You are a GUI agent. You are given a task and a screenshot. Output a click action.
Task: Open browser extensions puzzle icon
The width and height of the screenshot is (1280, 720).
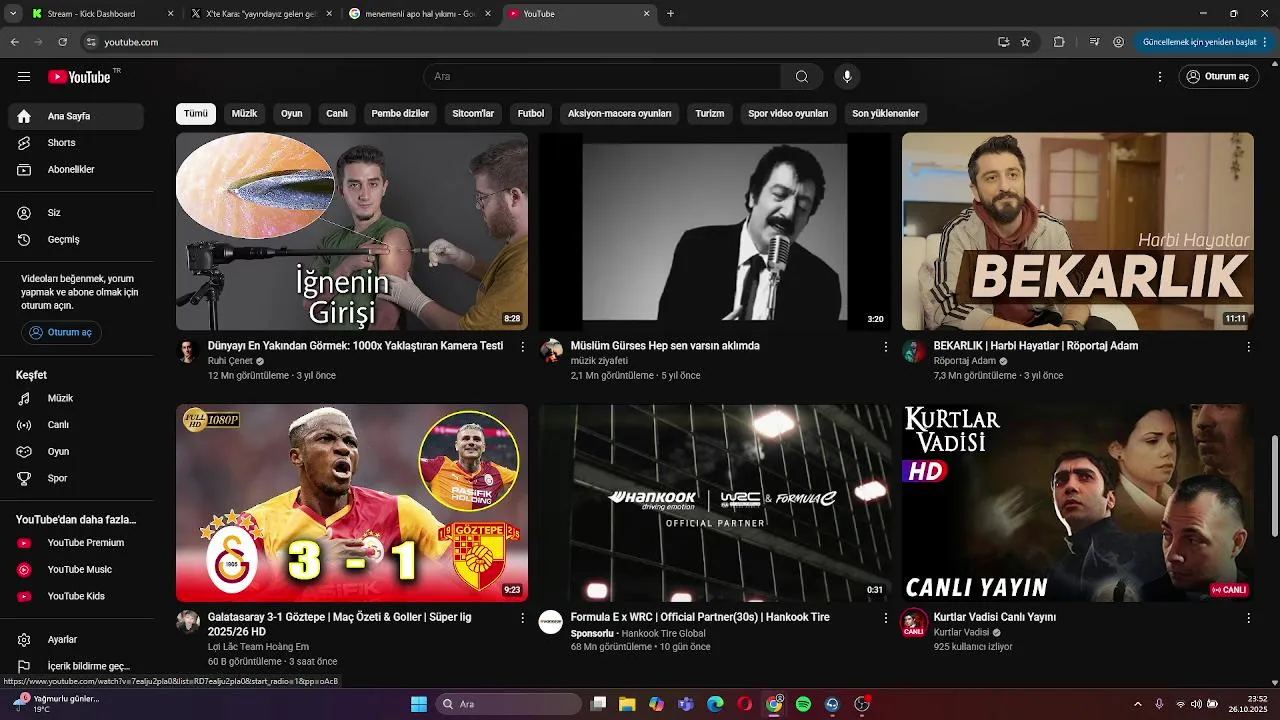[x=1059, y=42]
